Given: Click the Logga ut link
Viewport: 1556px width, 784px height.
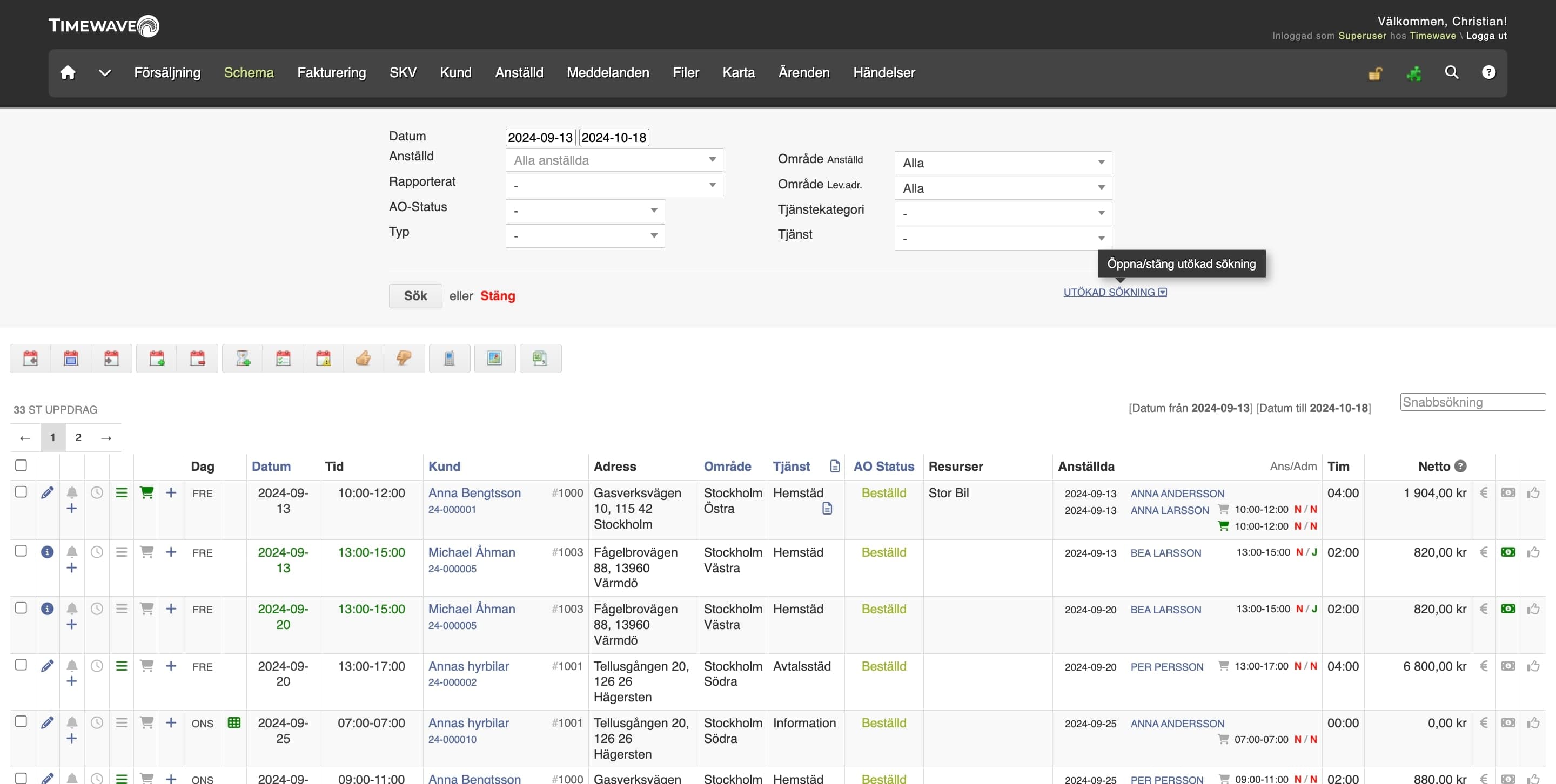Looking at the screenshot, I should 1486,36.
